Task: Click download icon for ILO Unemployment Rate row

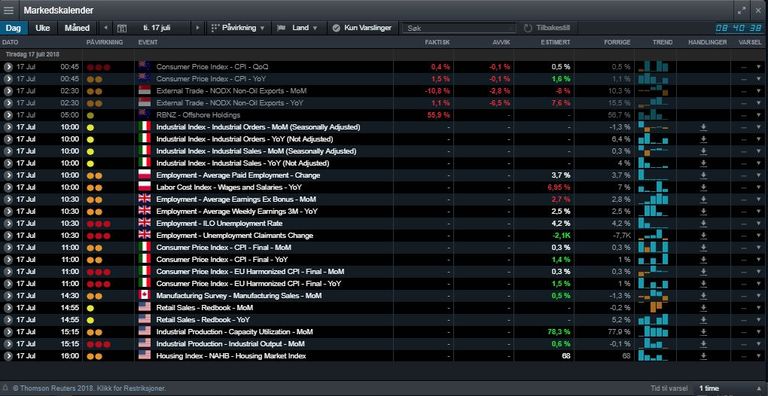Action: tap(703, 223)
